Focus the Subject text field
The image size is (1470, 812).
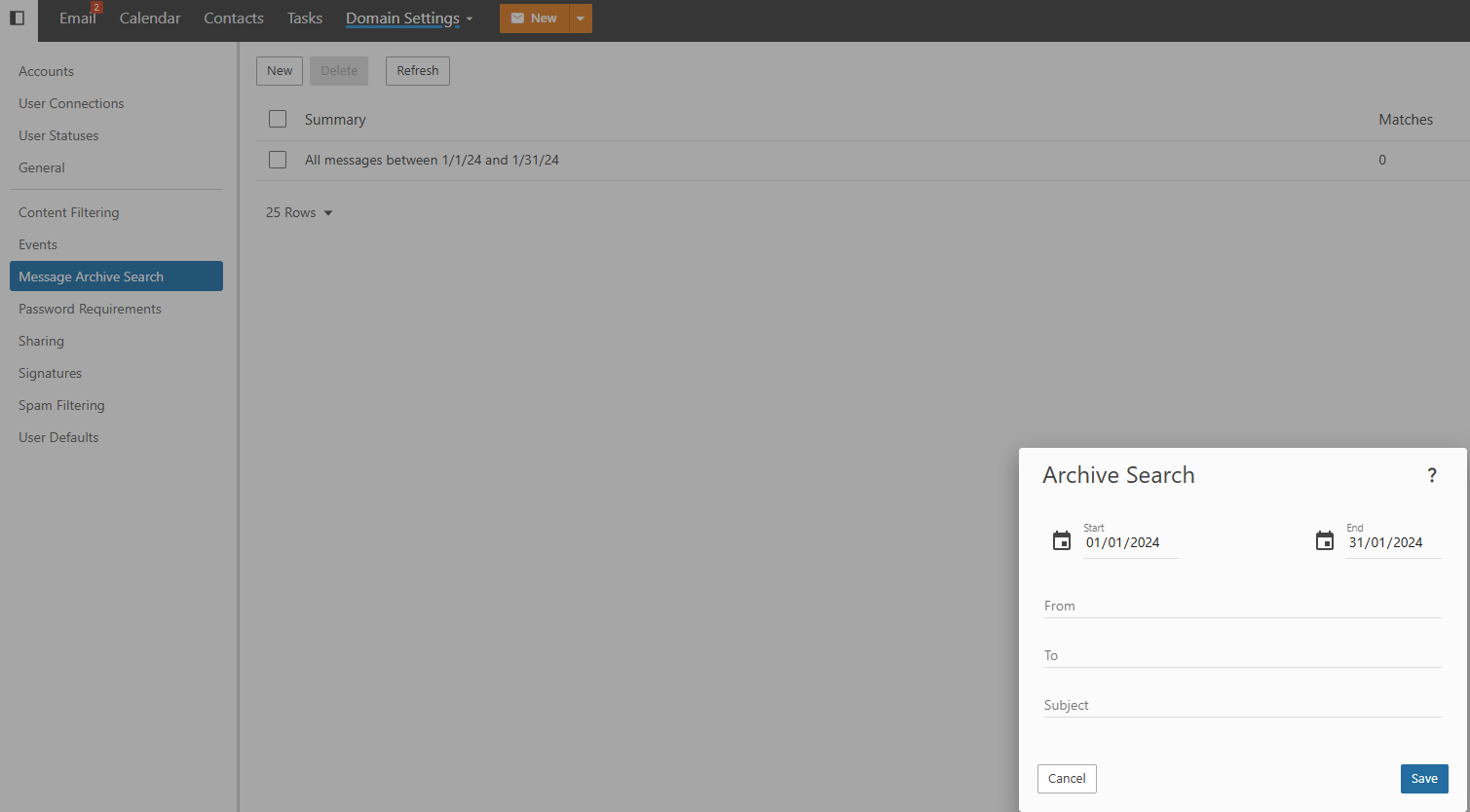click(1242, 705)
